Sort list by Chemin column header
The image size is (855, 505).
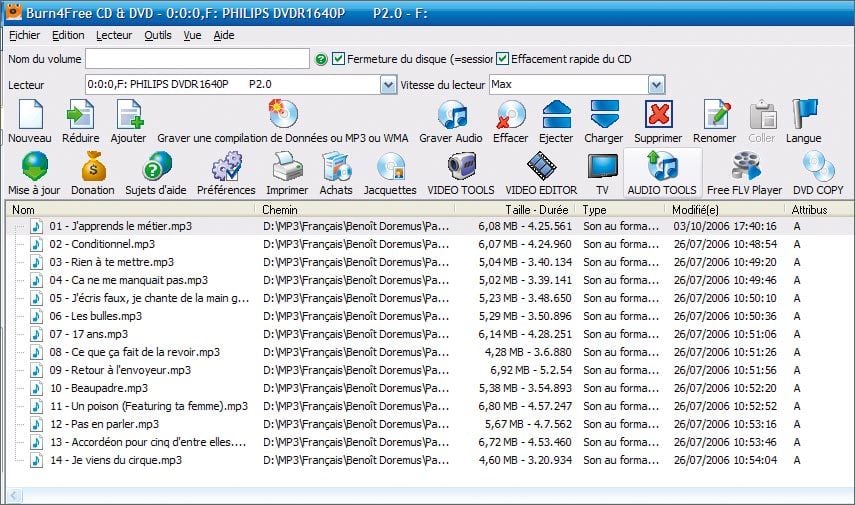[354, 209]
